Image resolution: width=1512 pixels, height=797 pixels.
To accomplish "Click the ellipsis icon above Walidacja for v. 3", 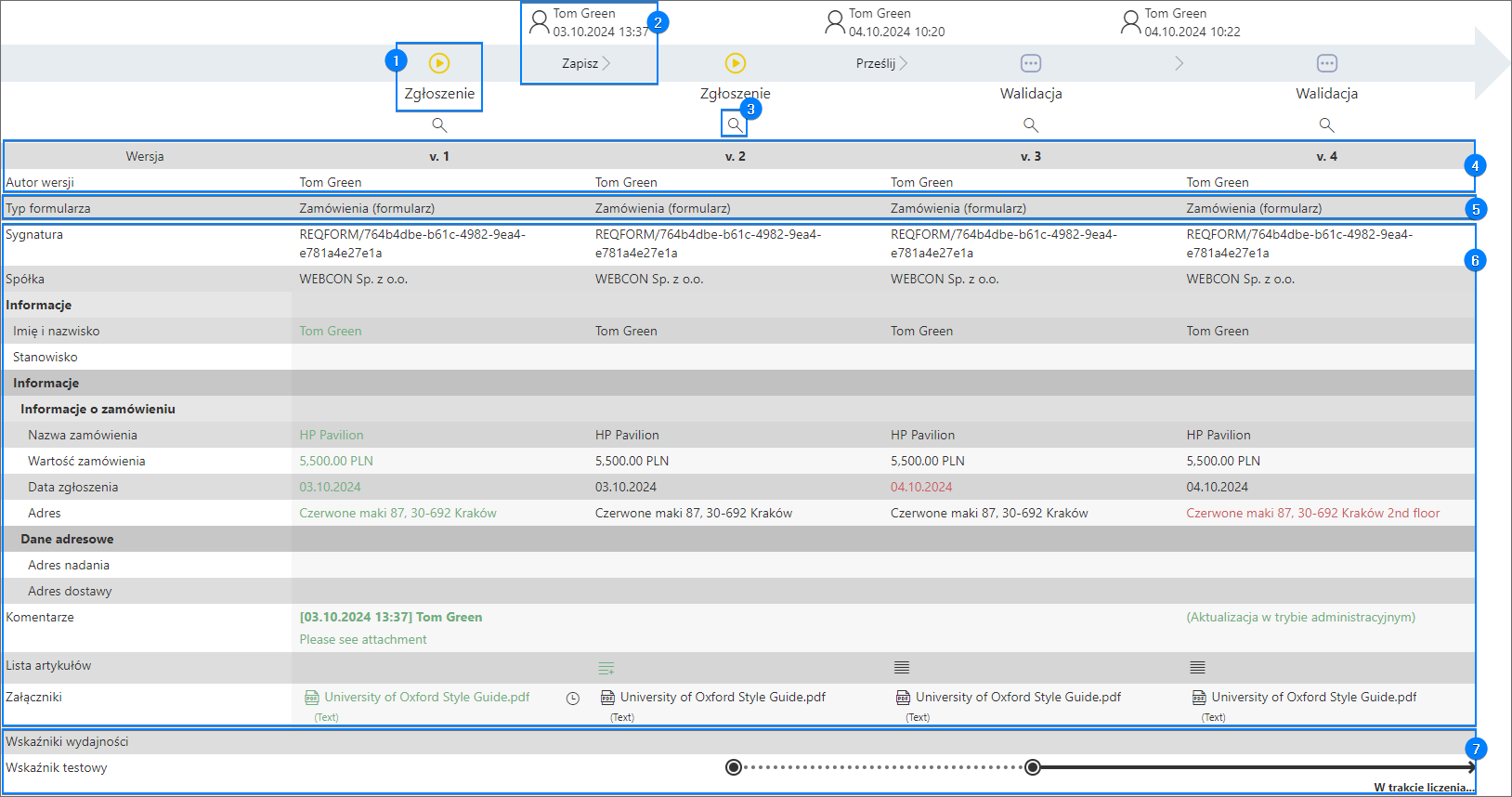I will pyautogui.click(x=1031, y=63).
